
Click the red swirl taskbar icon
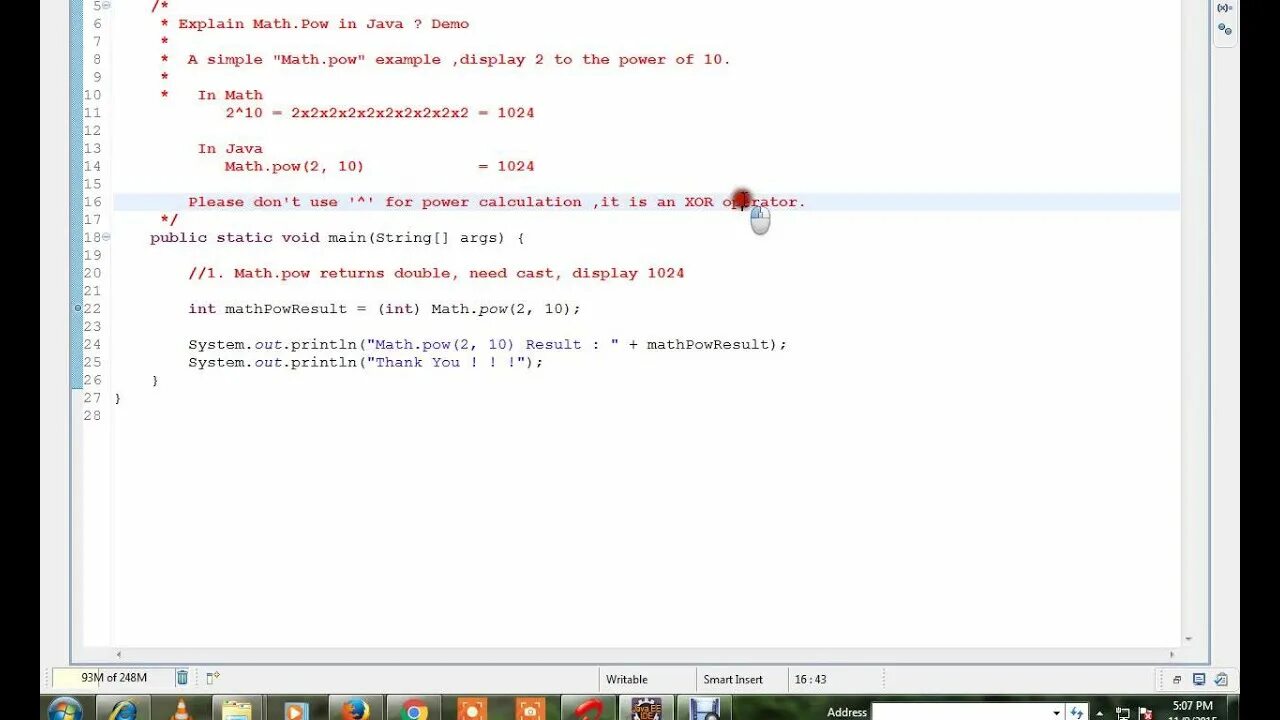589,709
